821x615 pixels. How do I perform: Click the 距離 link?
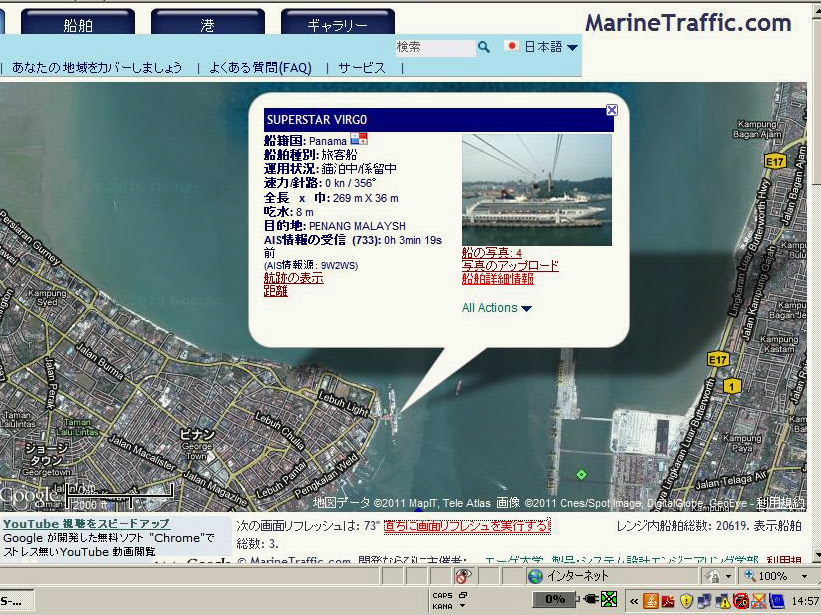275,291
